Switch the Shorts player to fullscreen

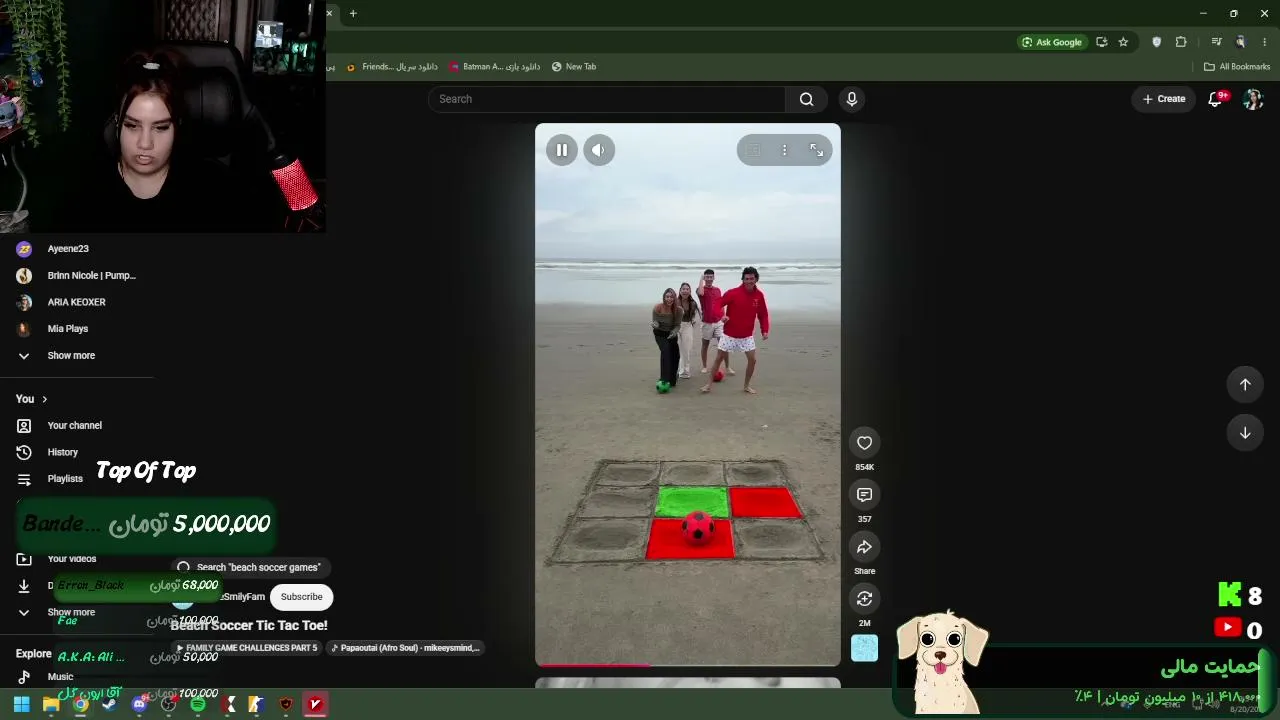[817, 150]
